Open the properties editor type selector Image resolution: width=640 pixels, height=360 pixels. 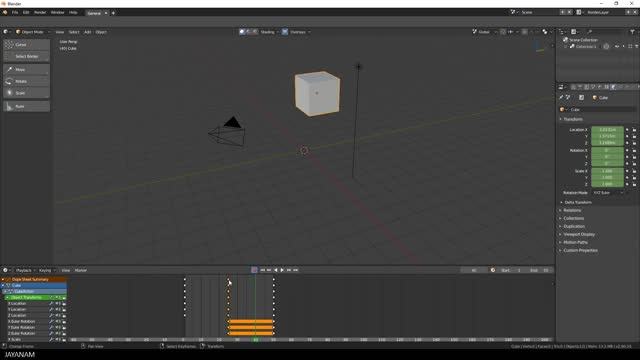click(x=562, y=87)
